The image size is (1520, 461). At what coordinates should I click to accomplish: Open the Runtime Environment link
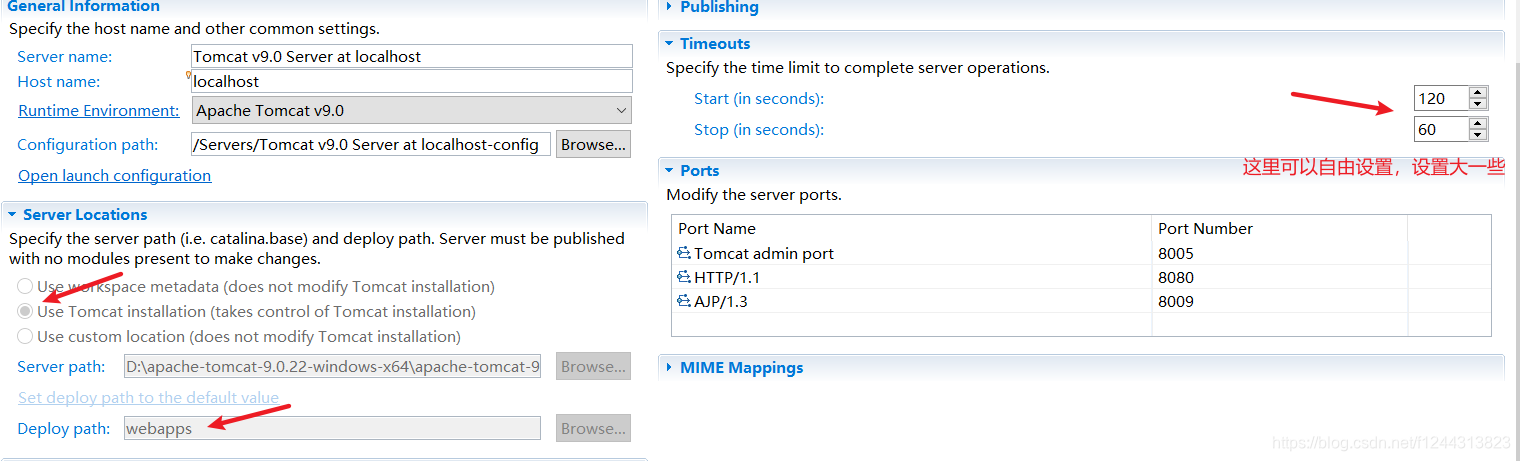[x=99, y=111]
